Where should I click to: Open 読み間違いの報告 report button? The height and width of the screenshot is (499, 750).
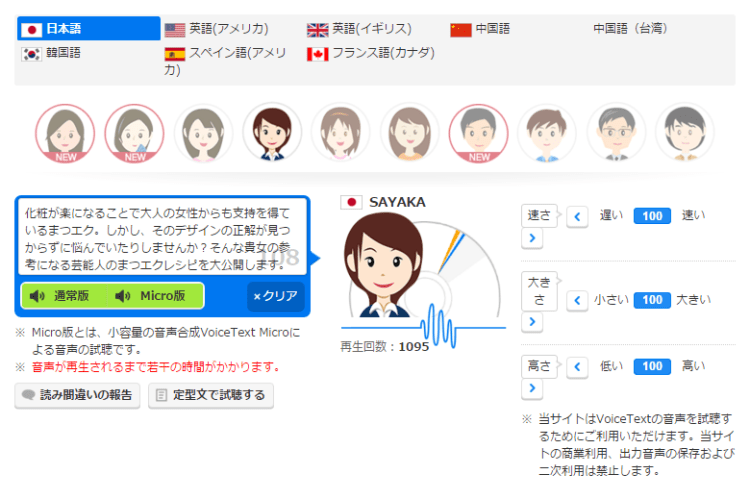(x=77, y=395)
